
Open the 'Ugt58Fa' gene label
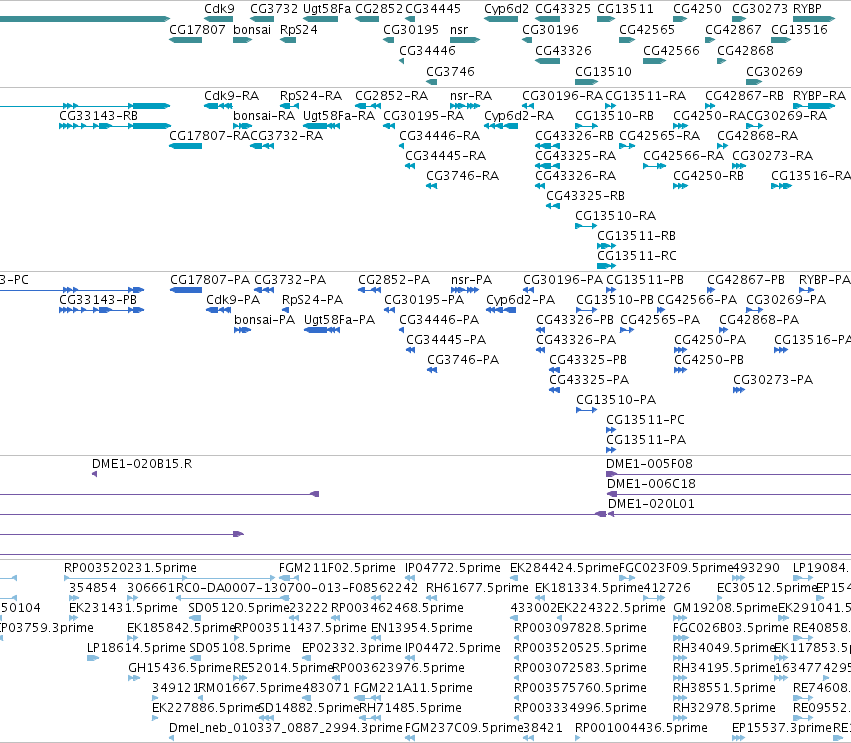pos(327,9)
